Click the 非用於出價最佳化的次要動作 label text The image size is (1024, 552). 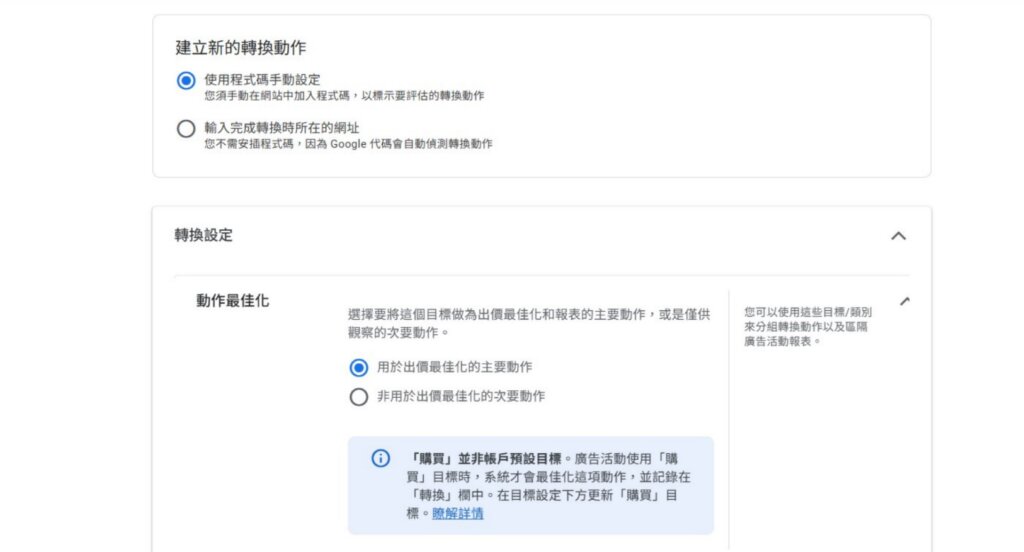(460, 396)
